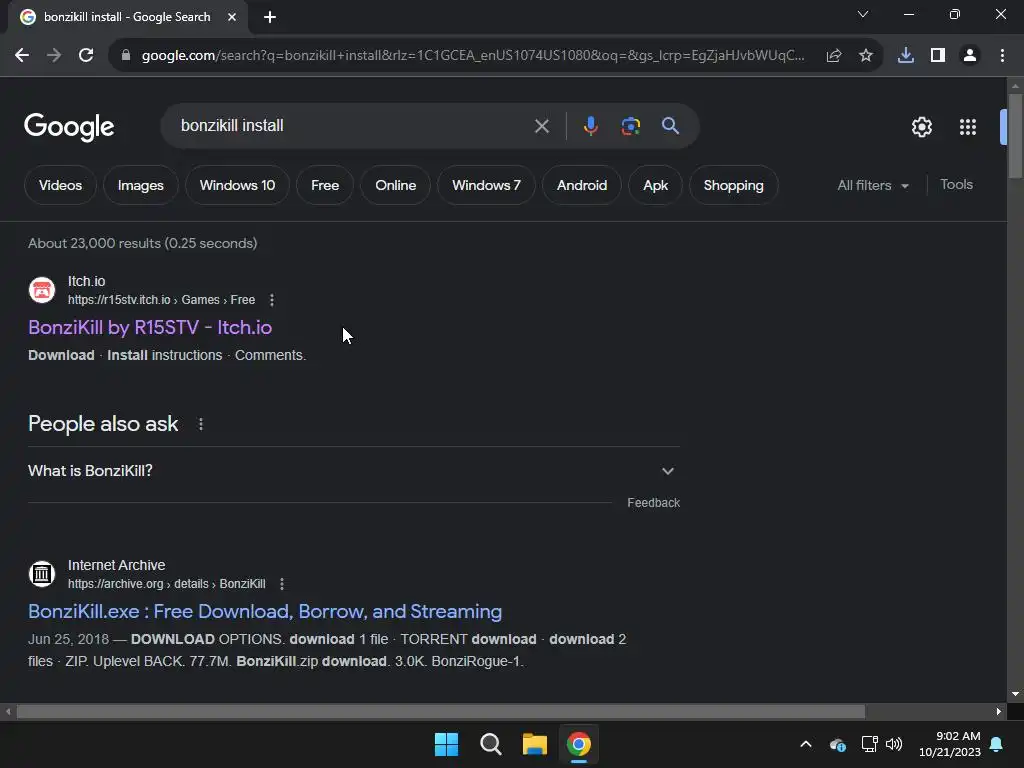Select the Online filter chip
Screen dimensions: 1024x768
[x=395, y=185]
